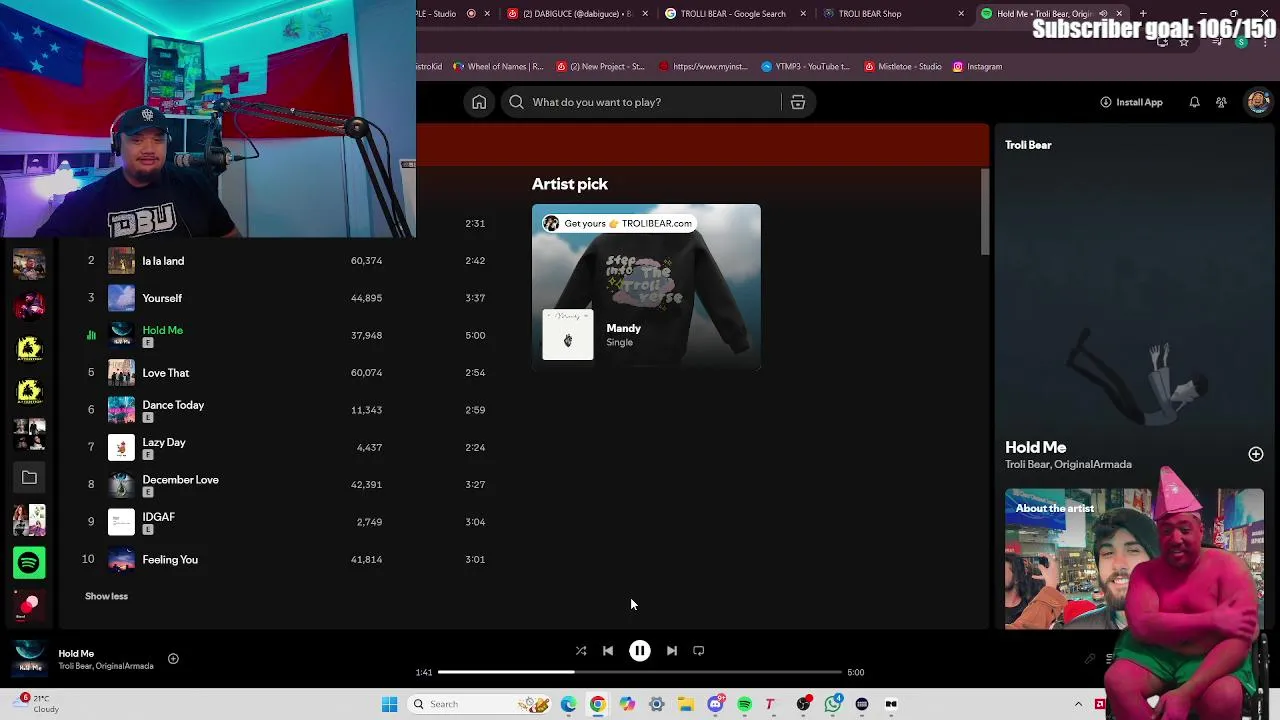Open the New Project bookmark
The width and height of the screenshot is (1280, 720).
click(600, 67)
